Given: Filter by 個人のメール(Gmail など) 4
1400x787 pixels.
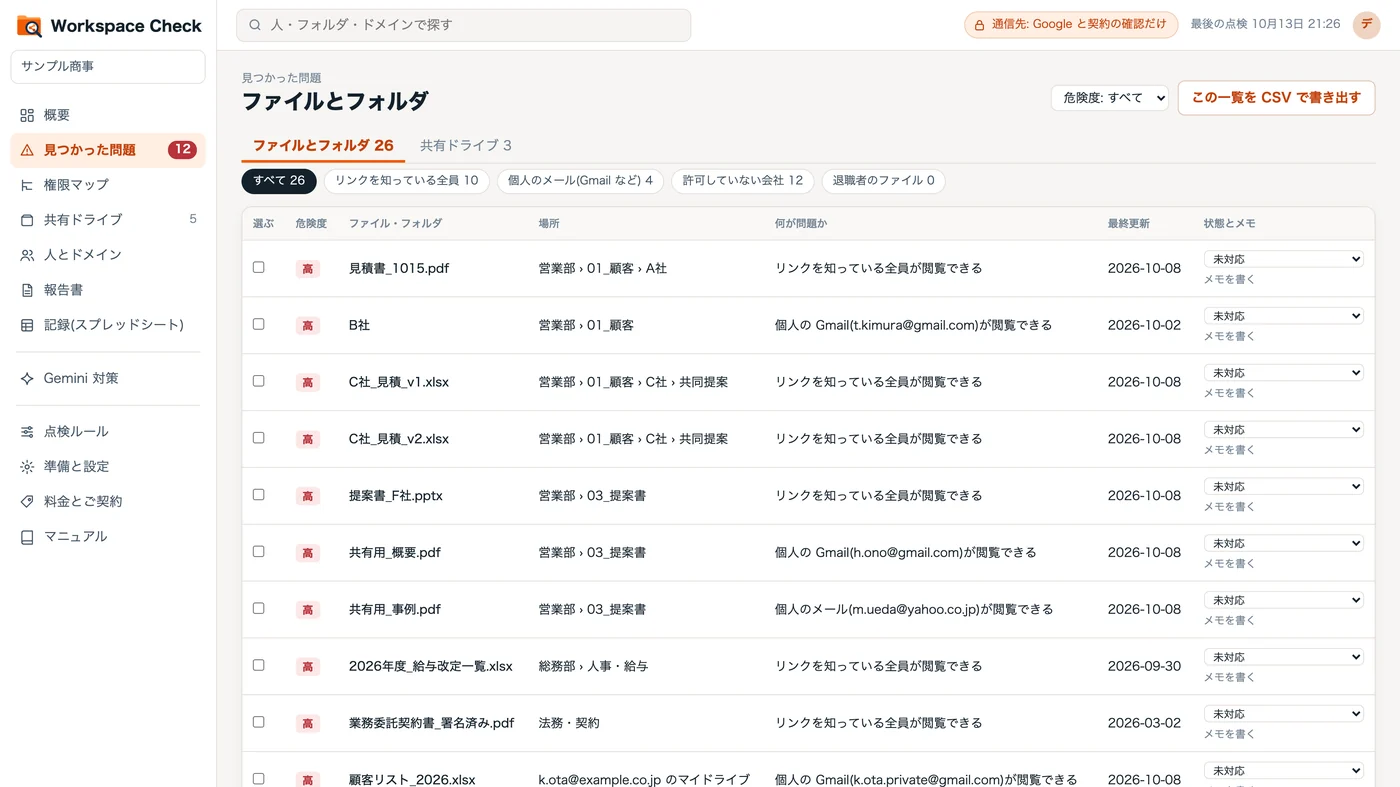Looking at the screenshot, I should click(x=580, y=181).
